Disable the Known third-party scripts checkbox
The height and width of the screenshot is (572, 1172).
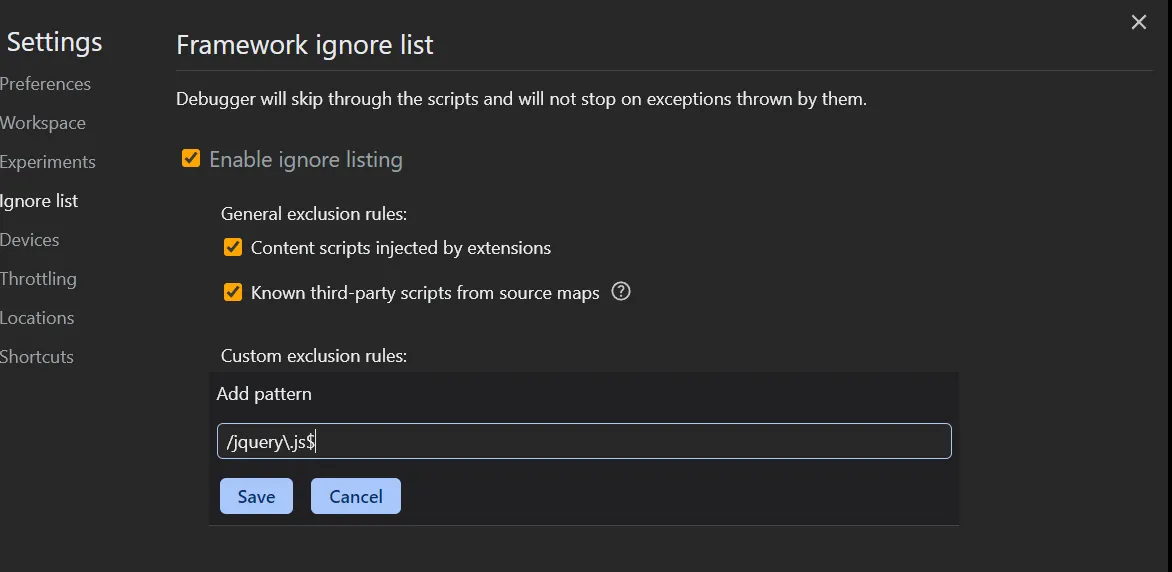[233, 292]
